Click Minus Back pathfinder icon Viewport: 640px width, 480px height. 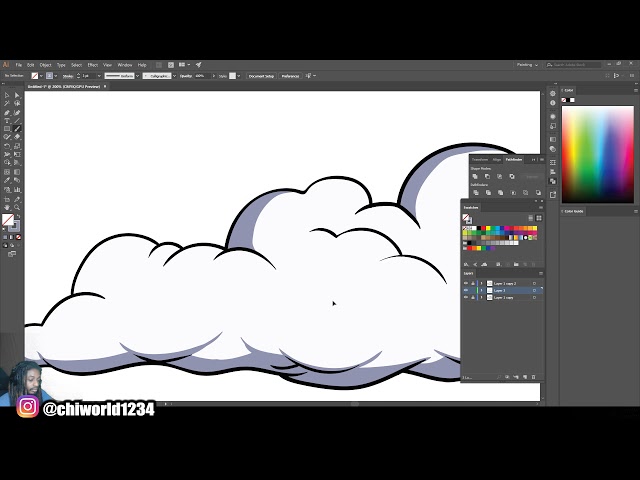(x=538, y=193)
